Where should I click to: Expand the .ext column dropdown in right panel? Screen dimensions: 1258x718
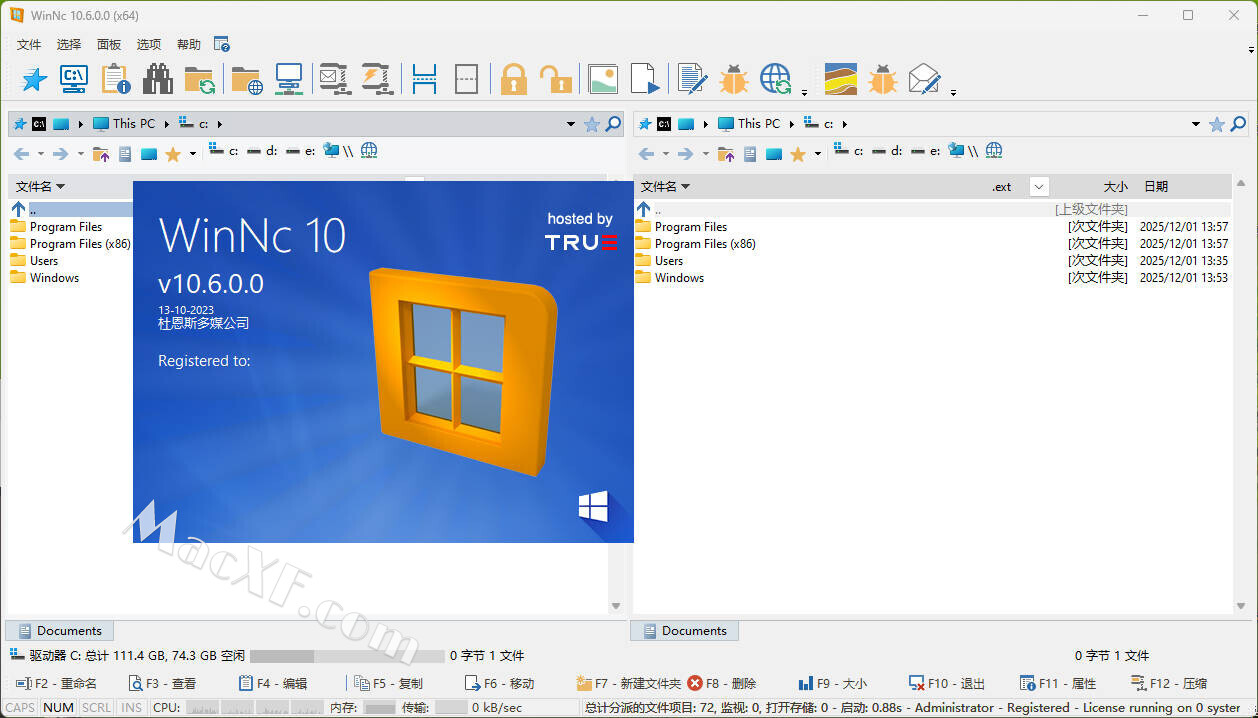(x=1039, y=187)
